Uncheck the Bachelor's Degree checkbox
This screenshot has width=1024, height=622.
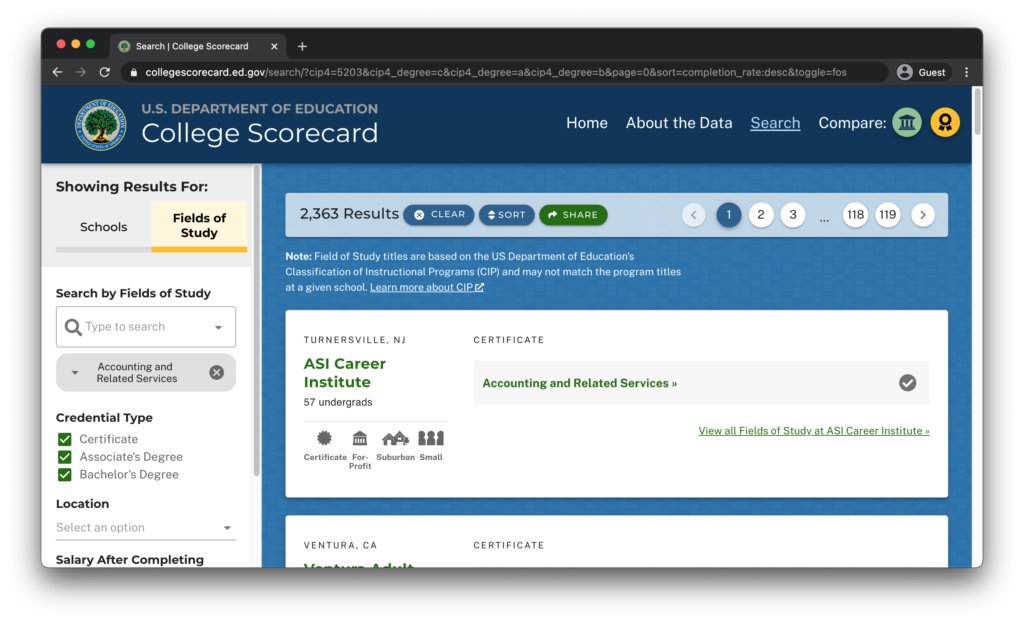coord(65,474)
